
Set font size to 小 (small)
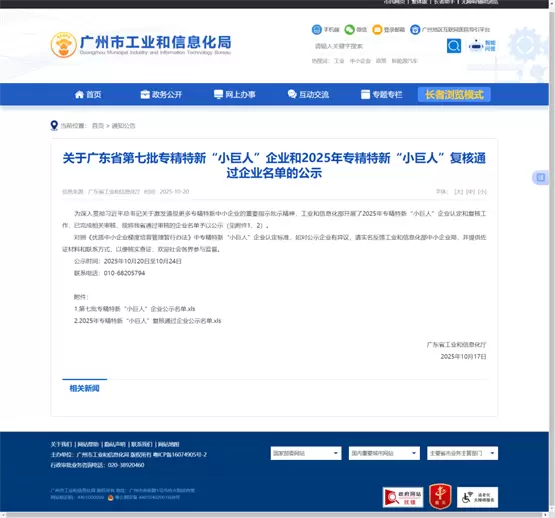(x=482, y=192)
